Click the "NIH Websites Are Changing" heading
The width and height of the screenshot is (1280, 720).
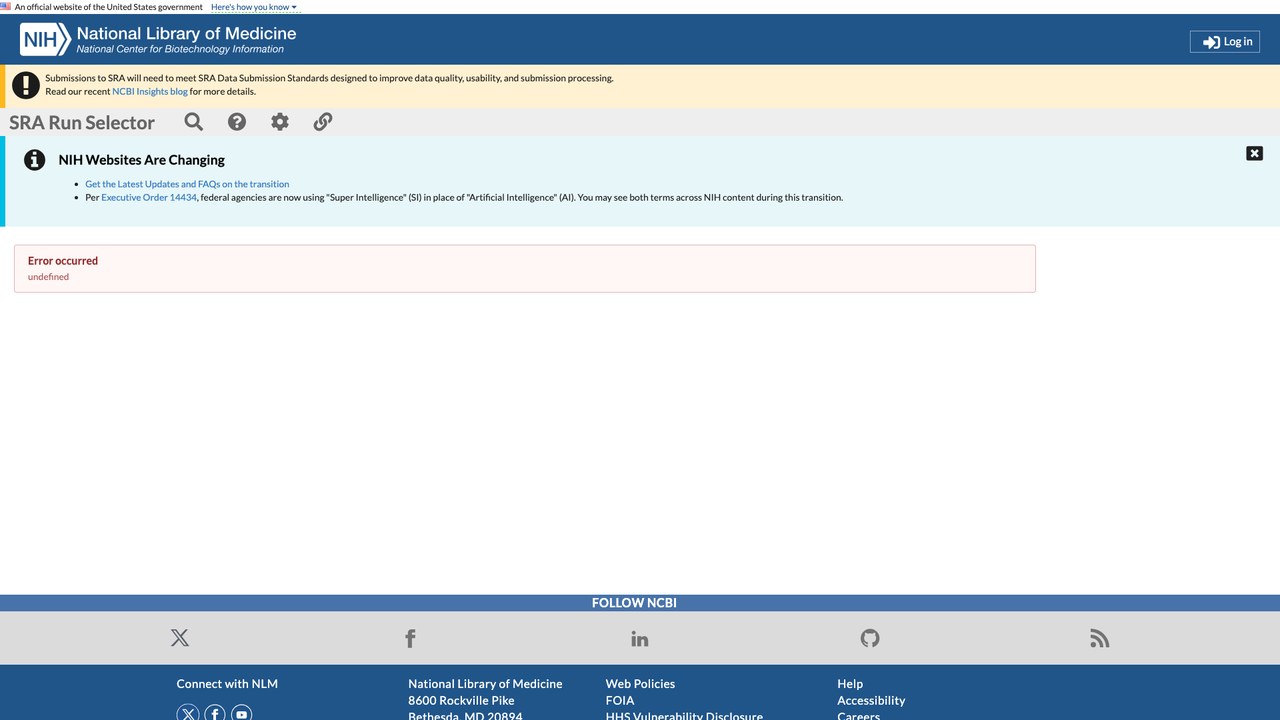pyautogui.click(x=142, y=160)
